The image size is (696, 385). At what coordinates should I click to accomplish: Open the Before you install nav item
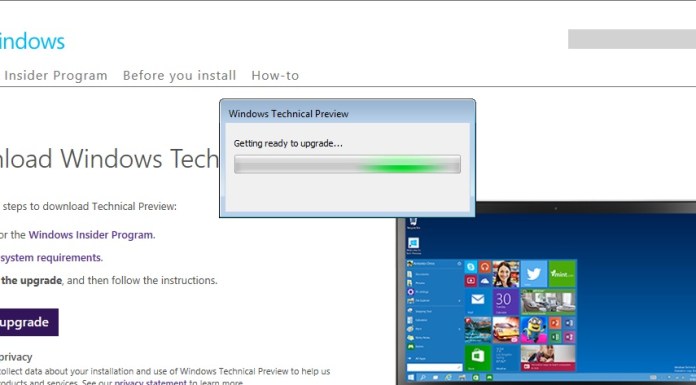coord(179,75)
